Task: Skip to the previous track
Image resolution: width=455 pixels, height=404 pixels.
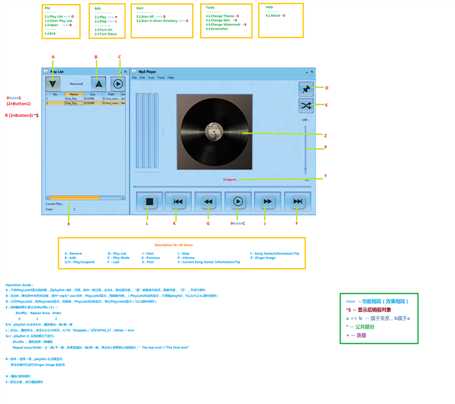Action: 178,201
